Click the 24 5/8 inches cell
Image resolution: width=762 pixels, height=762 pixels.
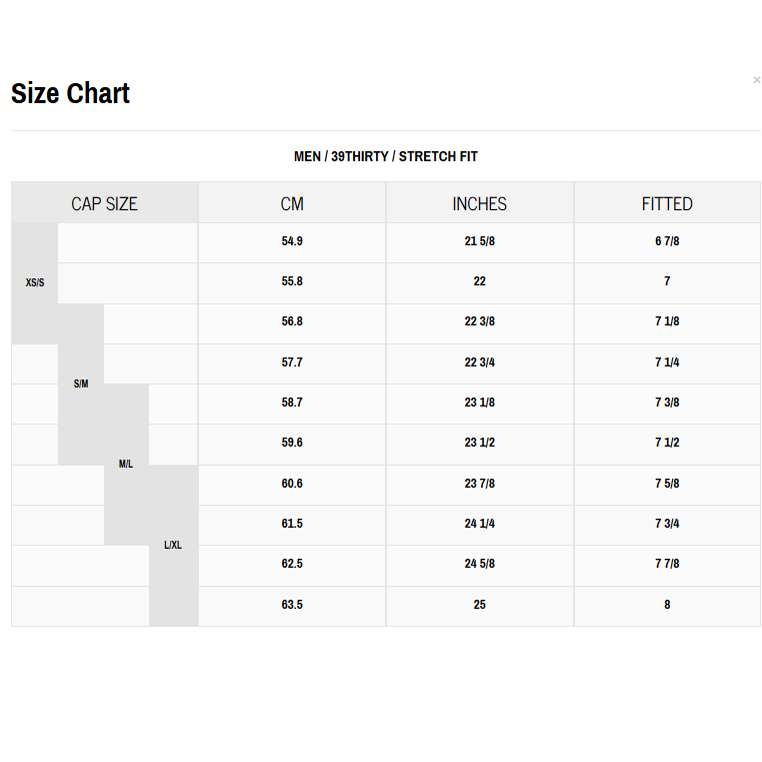(x=479, y=564)
